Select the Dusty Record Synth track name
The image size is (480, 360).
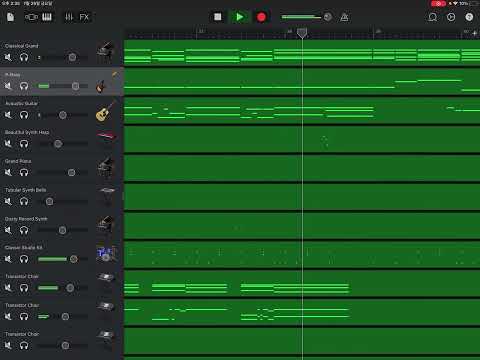pos(26,219)
